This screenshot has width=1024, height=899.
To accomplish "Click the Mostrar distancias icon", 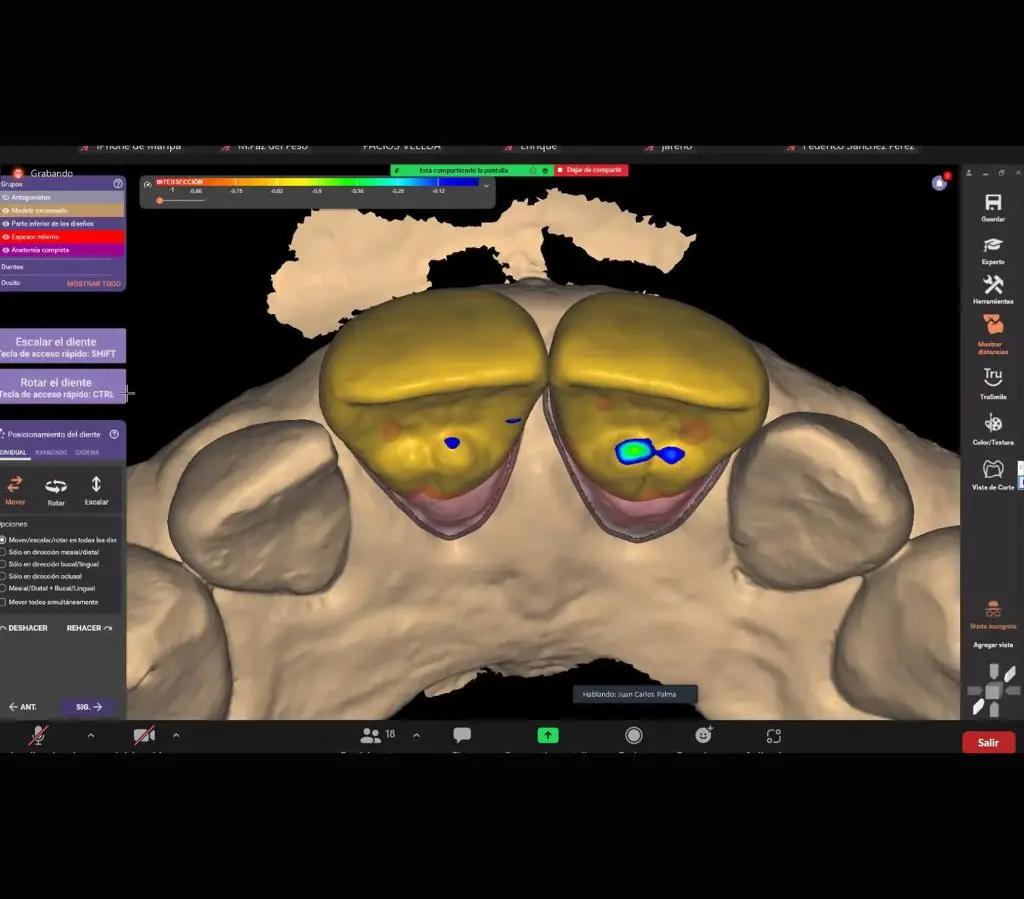I will coord(992,325).
